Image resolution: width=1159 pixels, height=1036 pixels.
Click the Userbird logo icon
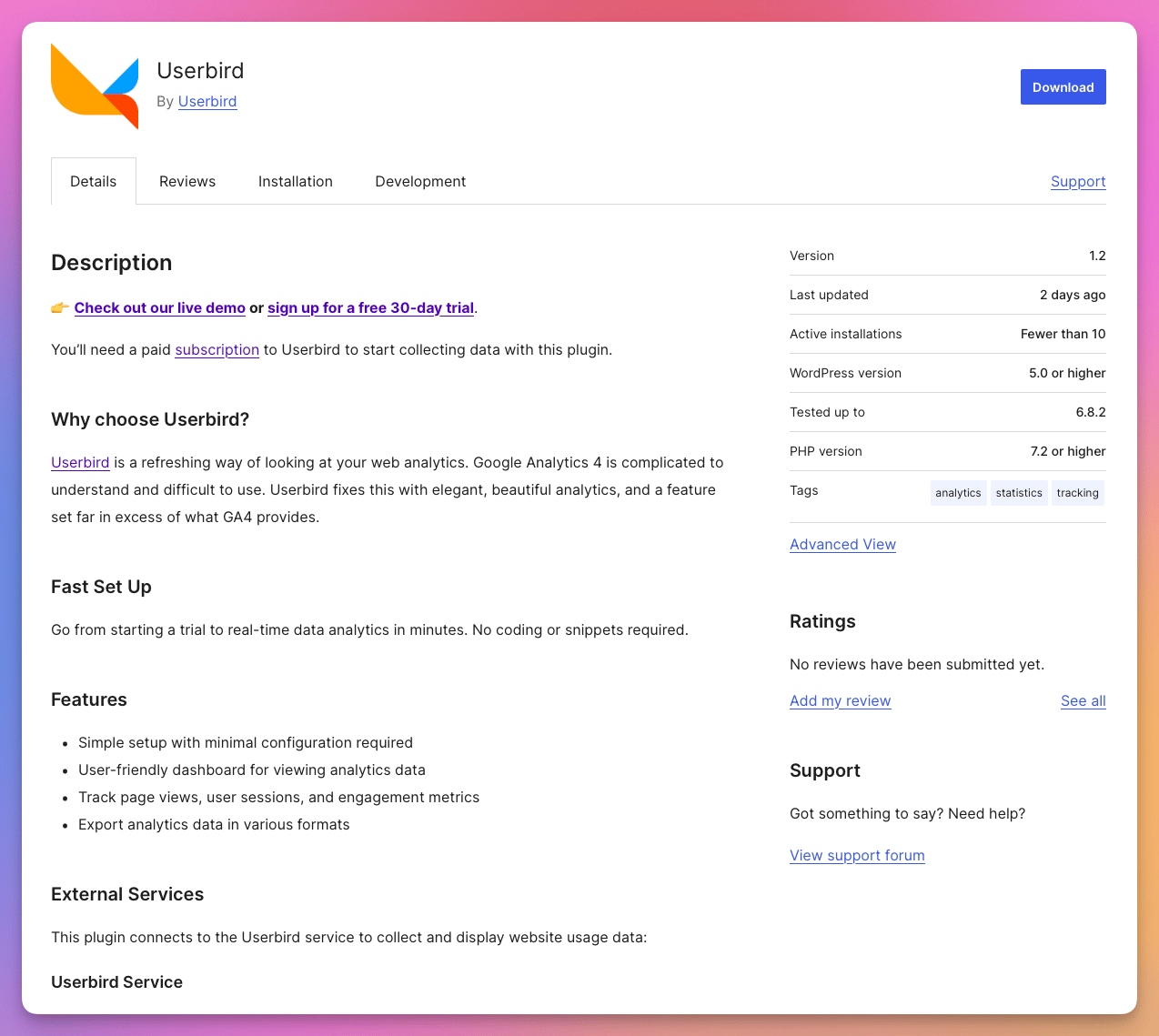click(94, 85)
